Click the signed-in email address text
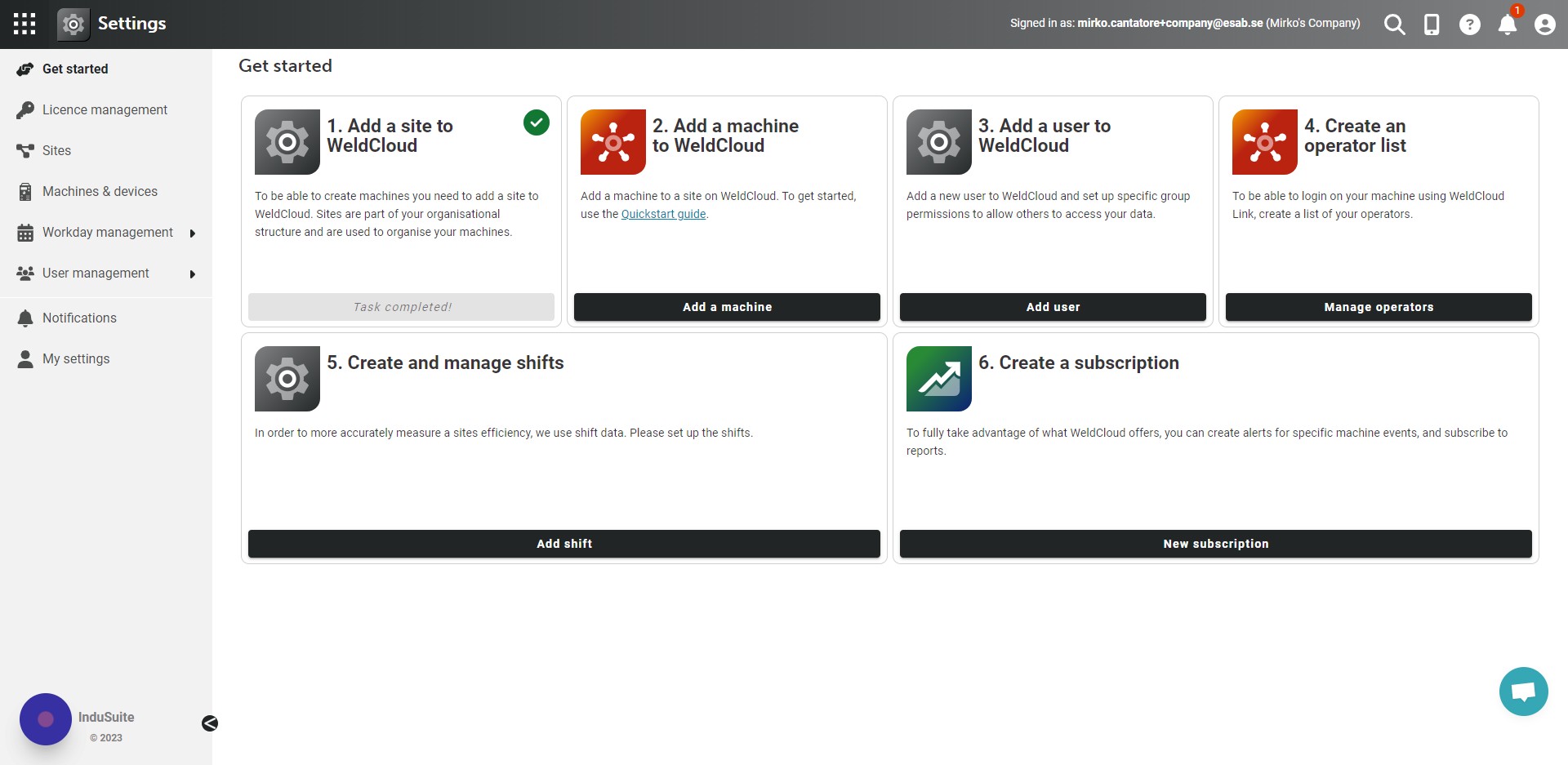 (1170, 24)
